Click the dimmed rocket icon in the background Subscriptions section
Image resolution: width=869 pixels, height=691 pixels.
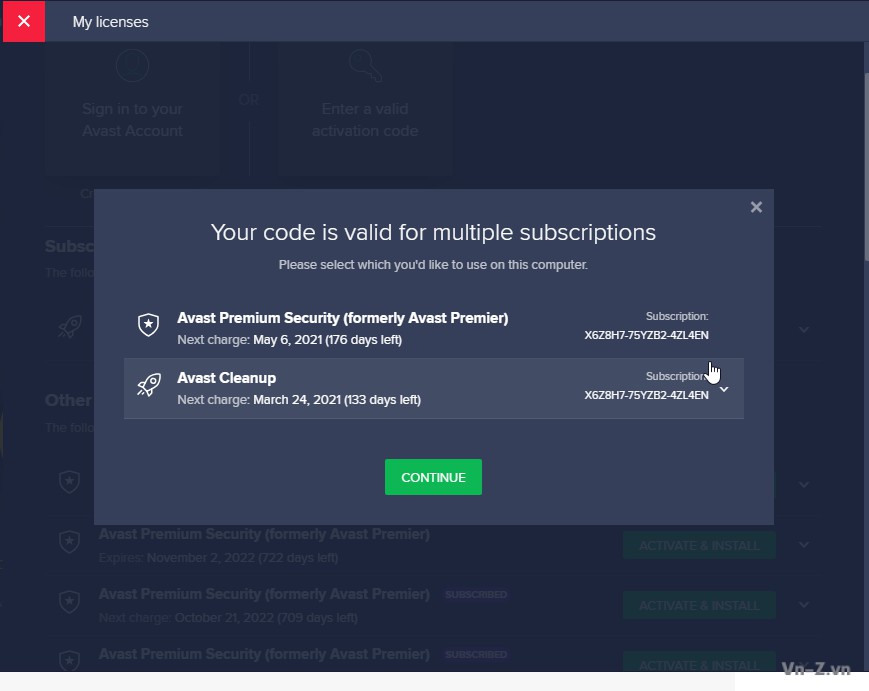point(69,327)
